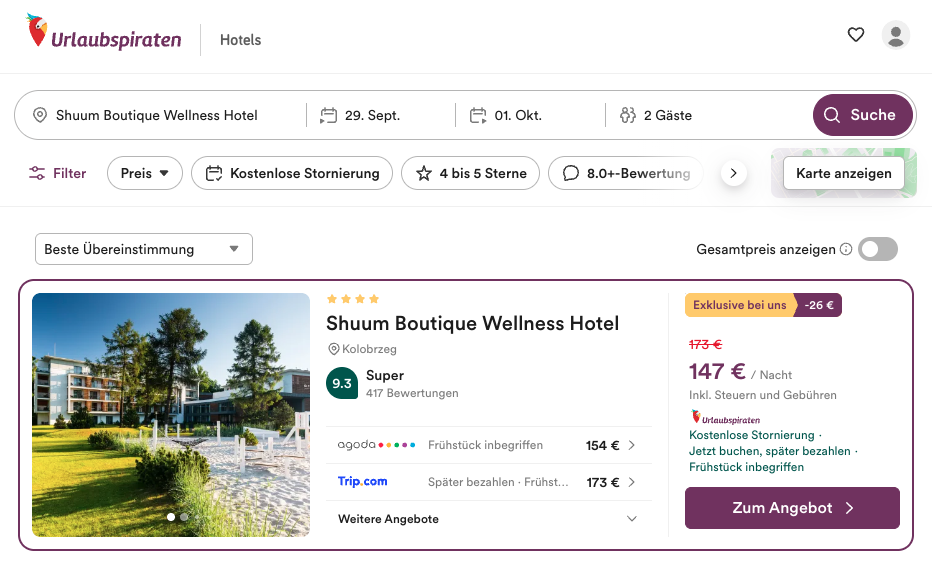Viewport: 932px width, 568px height.
Task: Go to the Hotels section
Action: coord(240,40)
